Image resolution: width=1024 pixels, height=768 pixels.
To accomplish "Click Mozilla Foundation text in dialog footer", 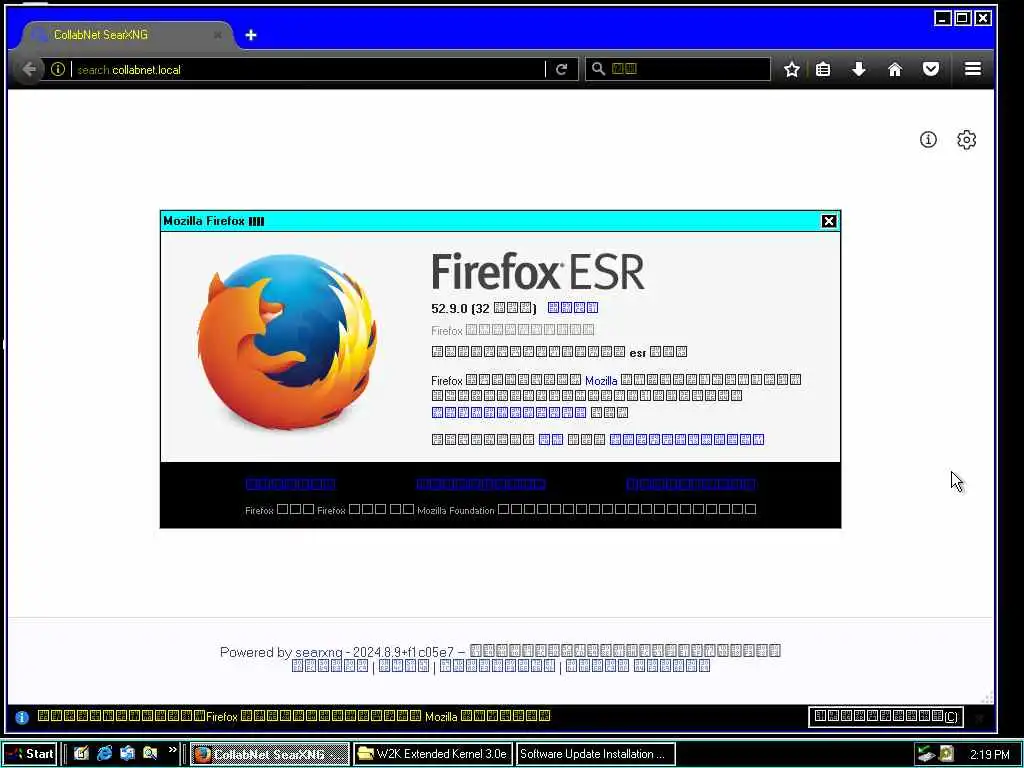I will pos(456,510).
